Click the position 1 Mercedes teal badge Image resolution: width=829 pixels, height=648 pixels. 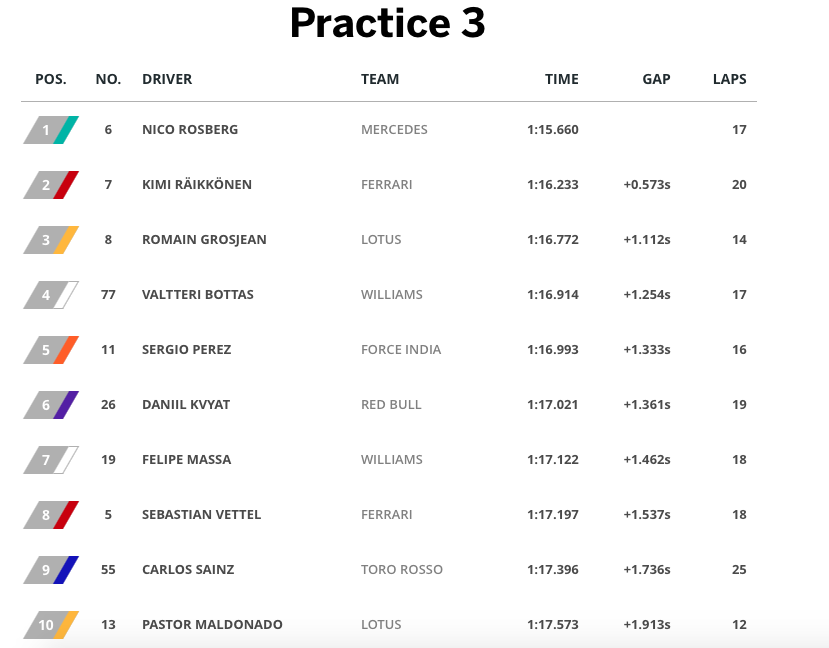pos(51,130)
